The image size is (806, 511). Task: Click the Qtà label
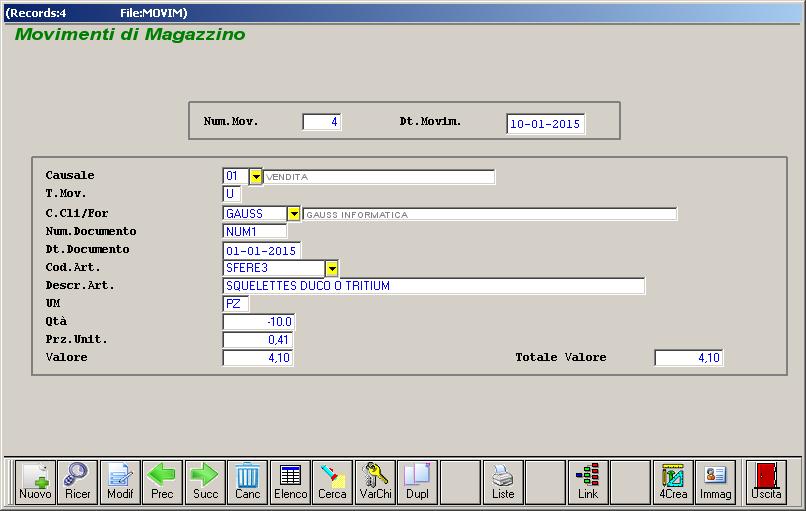pyautogui.click(x=56, y=321)
